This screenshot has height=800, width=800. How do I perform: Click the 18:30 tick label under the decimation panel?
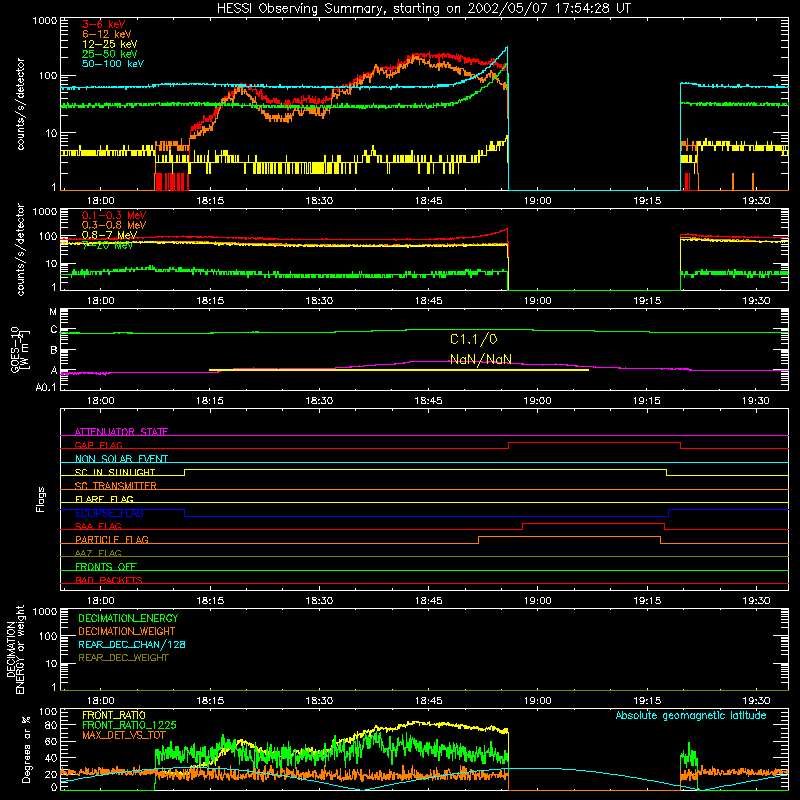319,701
